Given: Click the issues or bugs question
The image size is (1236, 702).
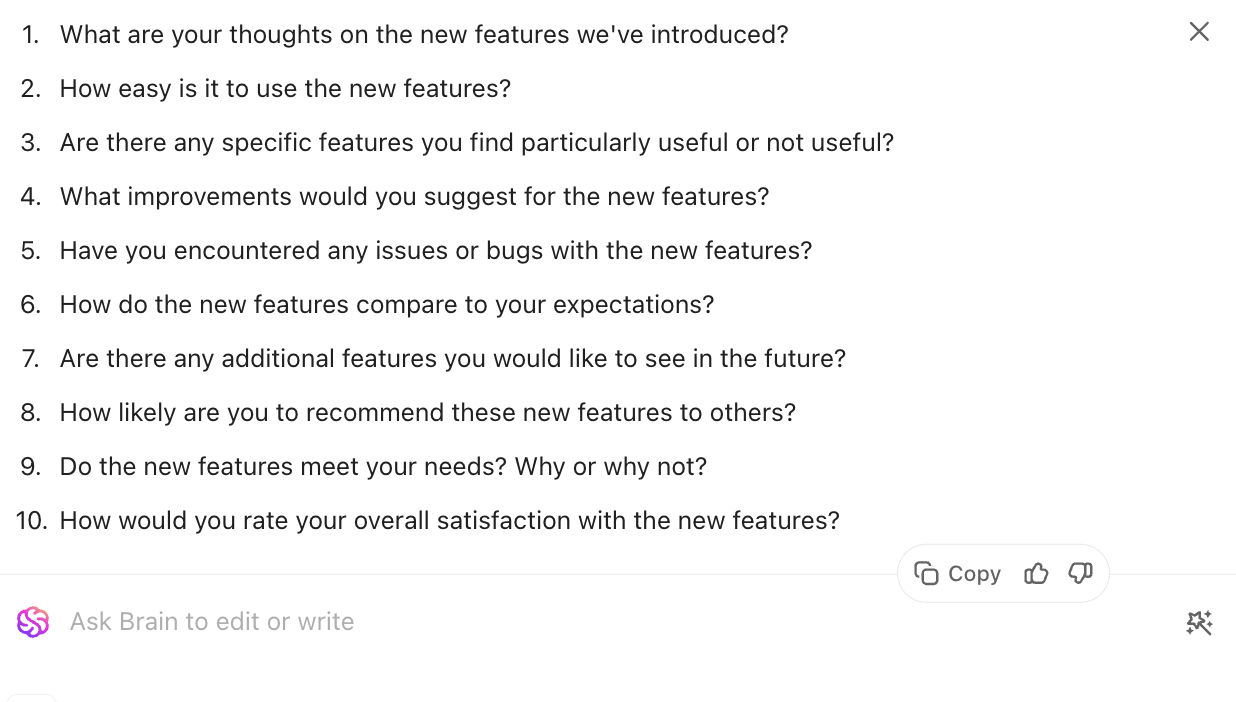Looking at the screenshot, I should tap(436, 250).
